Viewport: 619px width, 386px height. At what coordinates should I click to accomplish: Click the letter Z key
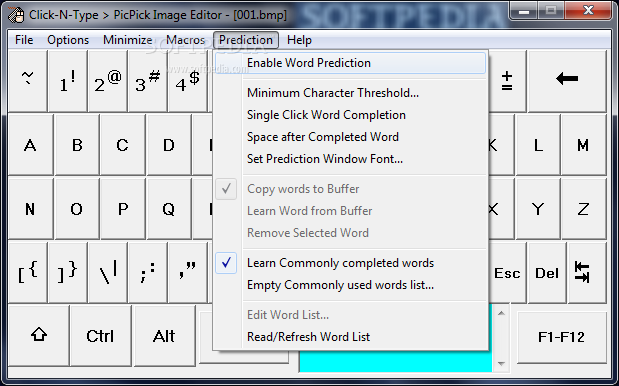tap(583, 208)
